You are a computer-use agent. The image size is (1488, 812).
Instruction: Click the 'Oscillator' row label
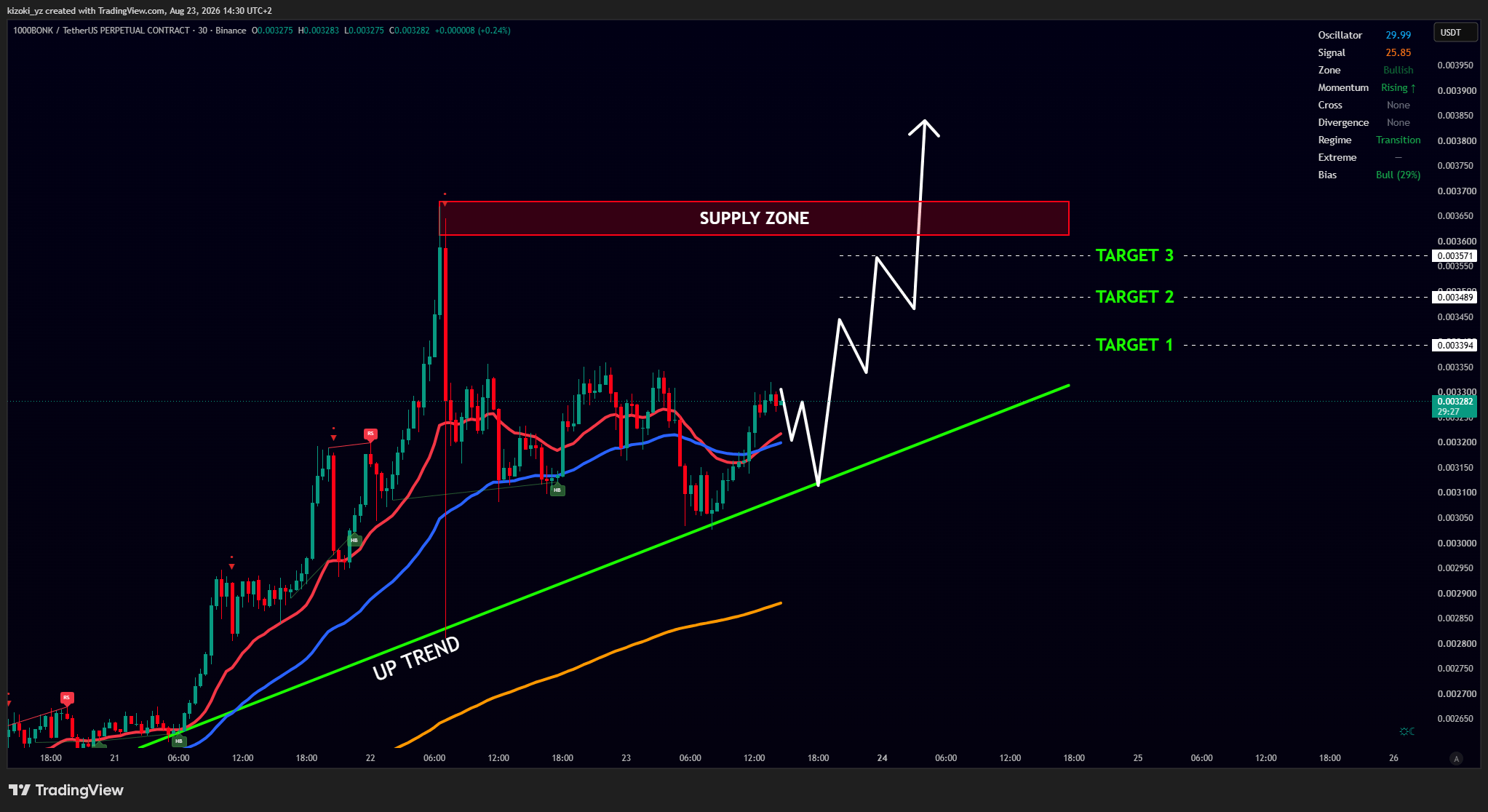1340,35
